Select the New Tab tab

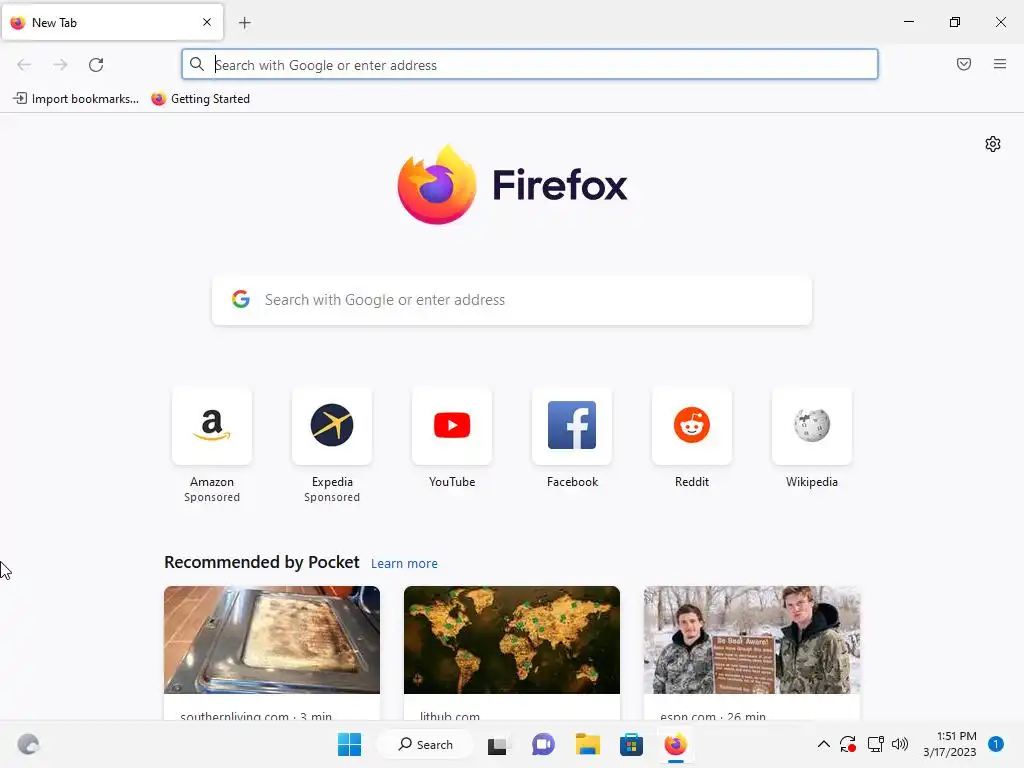[x=112, y=22]
